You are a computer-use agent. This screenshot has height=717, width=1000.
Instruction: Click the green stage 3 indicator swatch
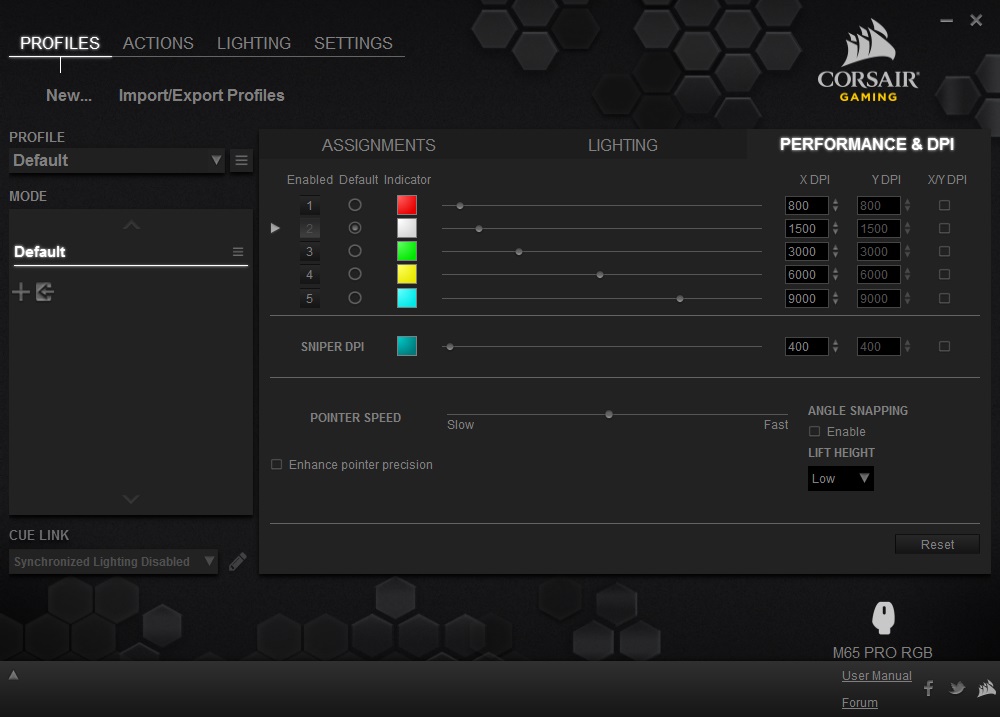click(407, 251)
